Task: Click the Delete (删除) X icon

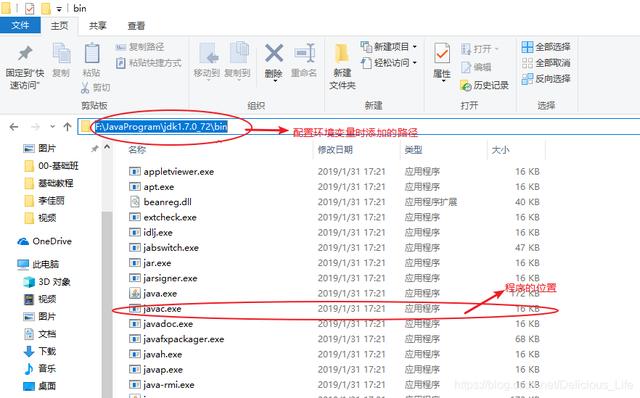Action: click(x=274, y=53)
